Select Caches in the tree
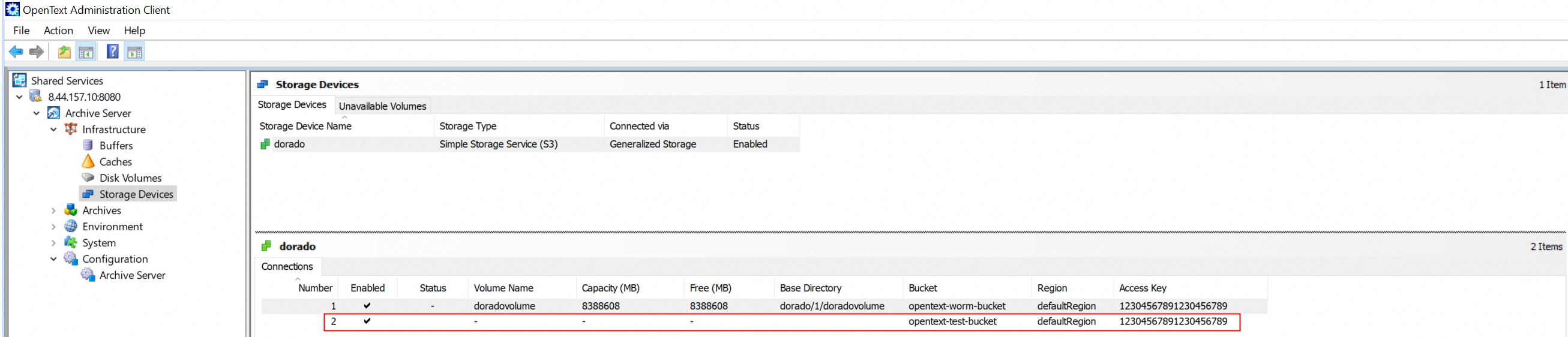This screenshot has width=1568, height=337. (x=116, y=162)
